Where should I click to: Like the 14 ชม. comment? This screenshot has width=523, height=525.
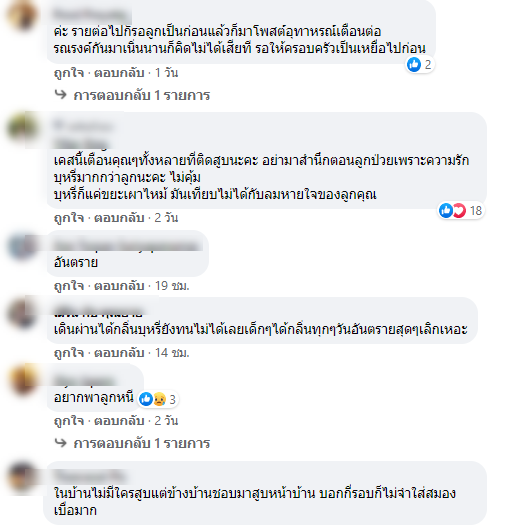(69, 353)
